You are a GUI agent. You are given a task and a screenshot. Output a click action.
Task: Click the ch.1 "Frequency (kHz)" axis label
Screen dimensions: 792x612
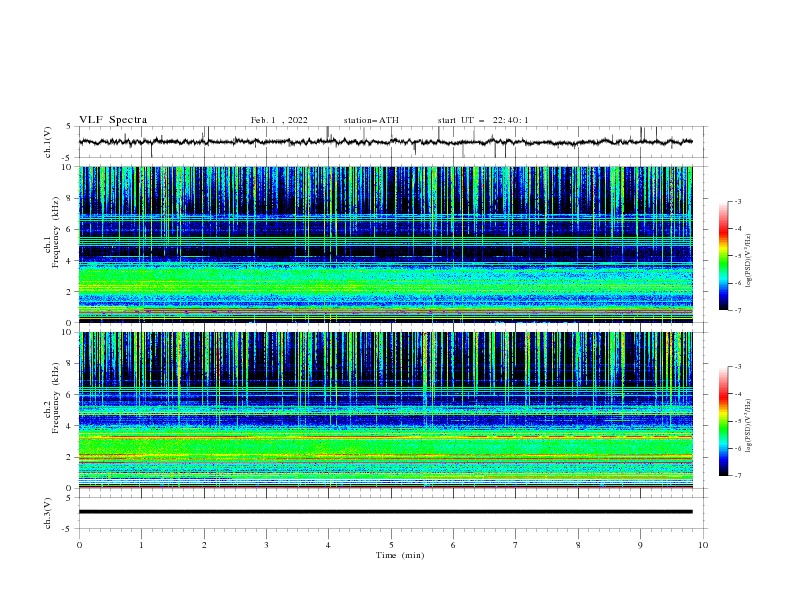(x=56, y=231)
